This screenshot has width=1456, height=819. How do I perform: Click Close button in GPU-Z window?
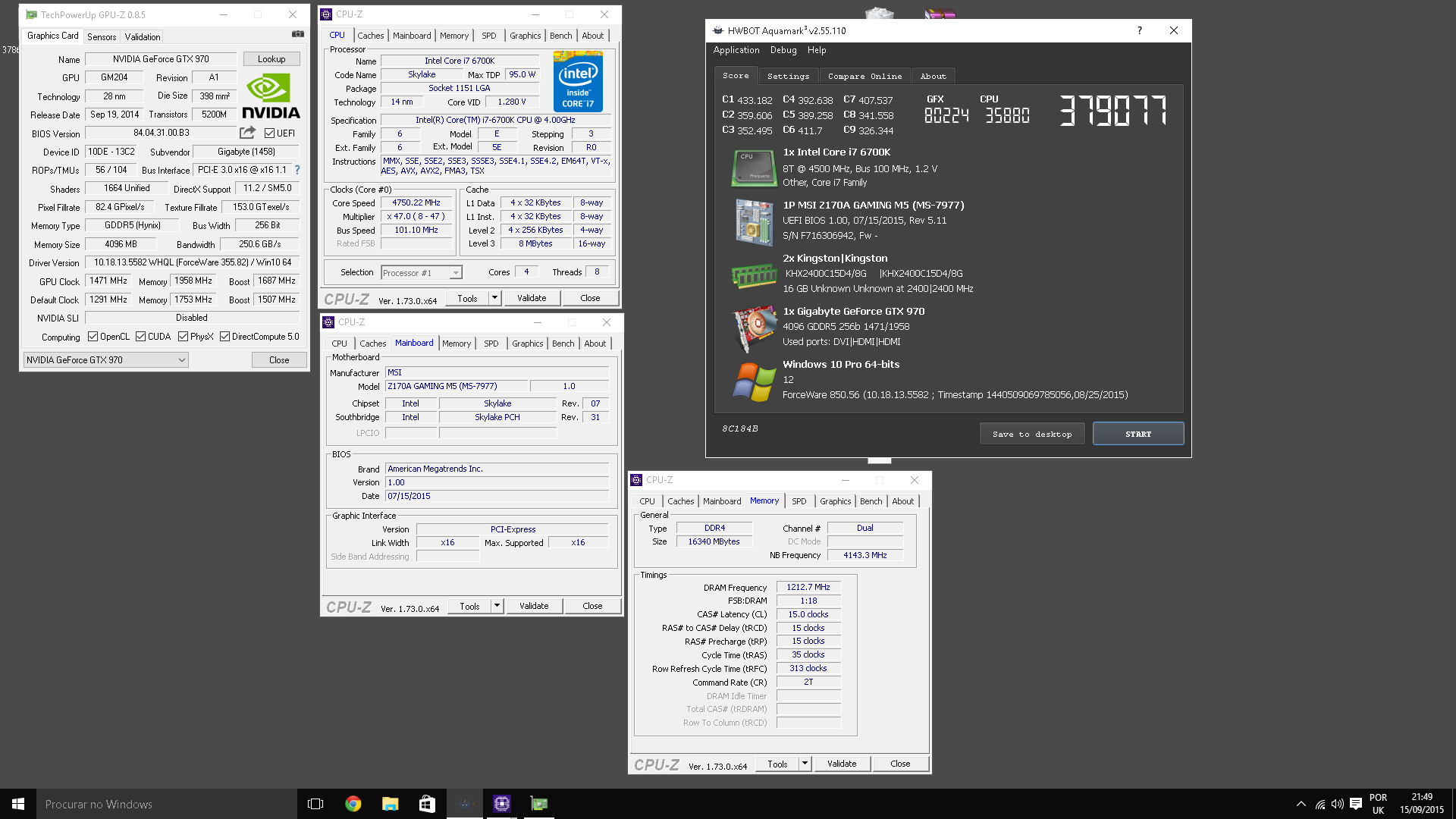279,360
